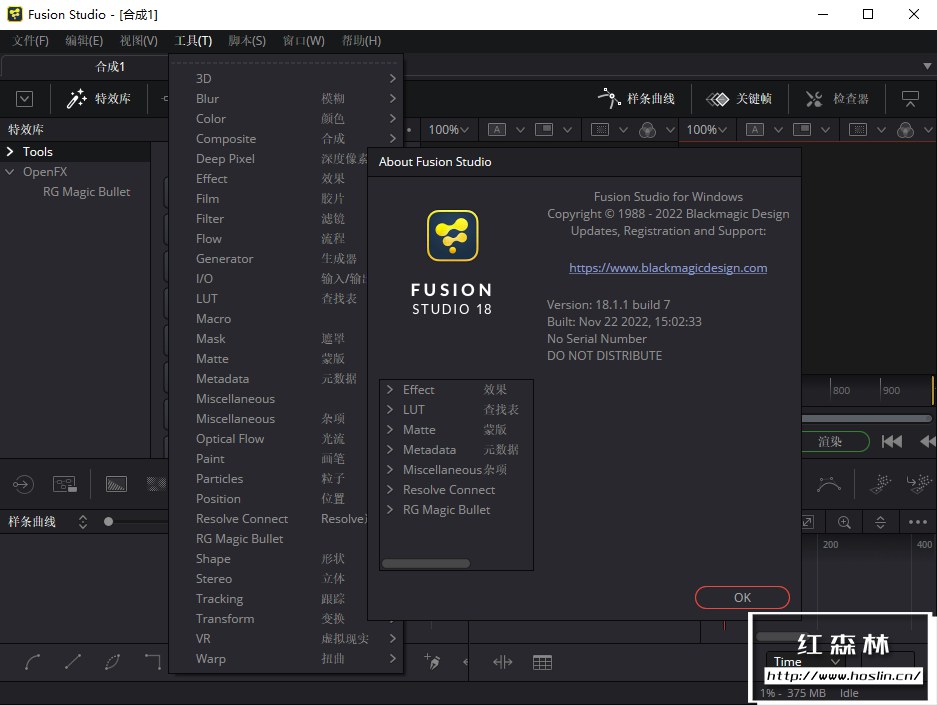
Task: Expand the Matte entry in the dialog list
Action: coord(390,430)
